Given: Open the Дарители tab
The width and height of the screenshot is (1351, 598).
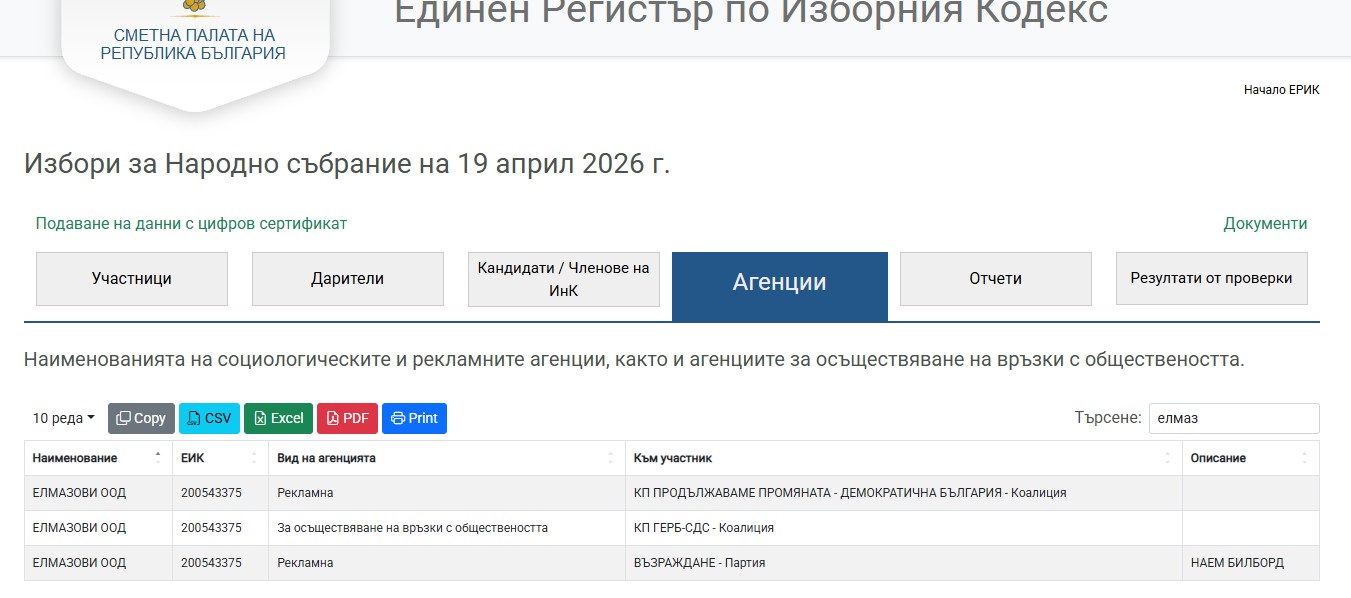Looking at the screenshot, I should [347, 279].
